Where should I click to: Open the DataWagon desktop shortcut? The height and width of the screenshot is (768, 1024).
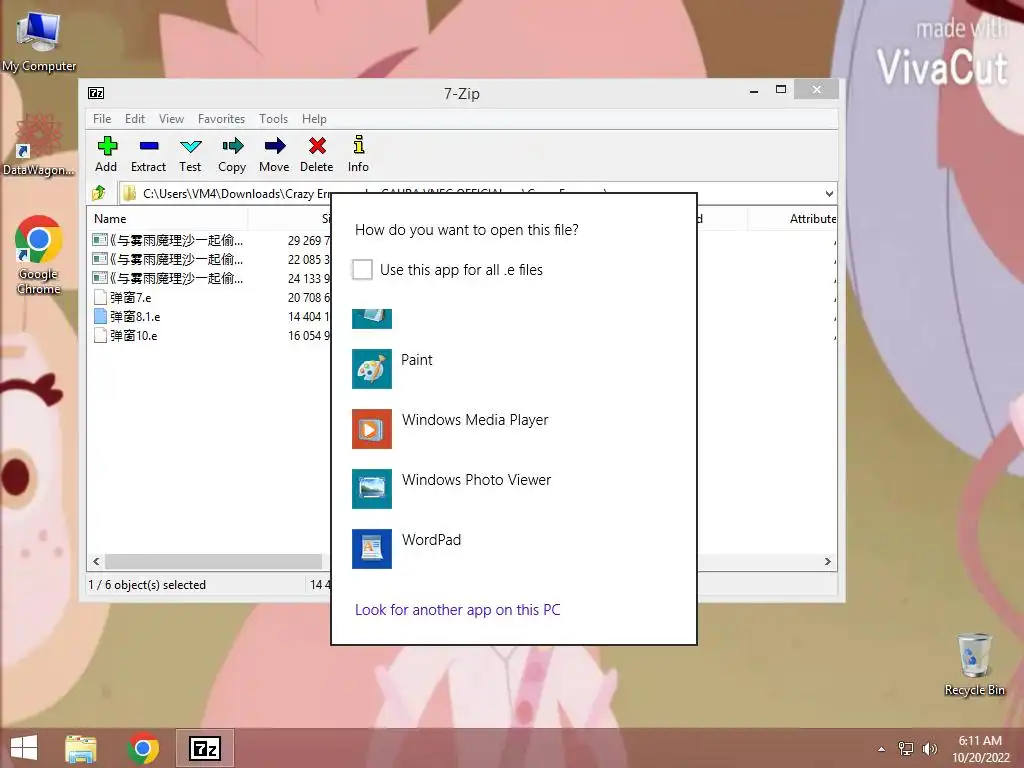(x=39, y=146)
